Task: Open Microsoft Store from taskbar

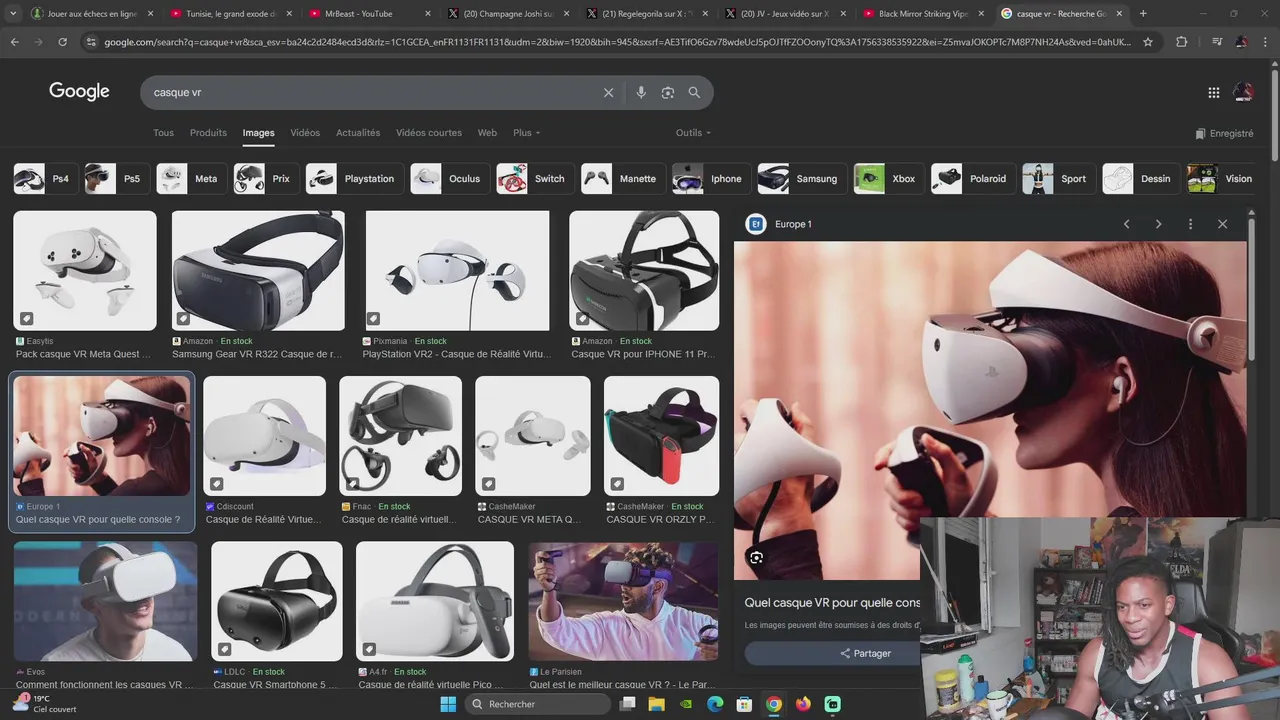Action: click(744, 704)
